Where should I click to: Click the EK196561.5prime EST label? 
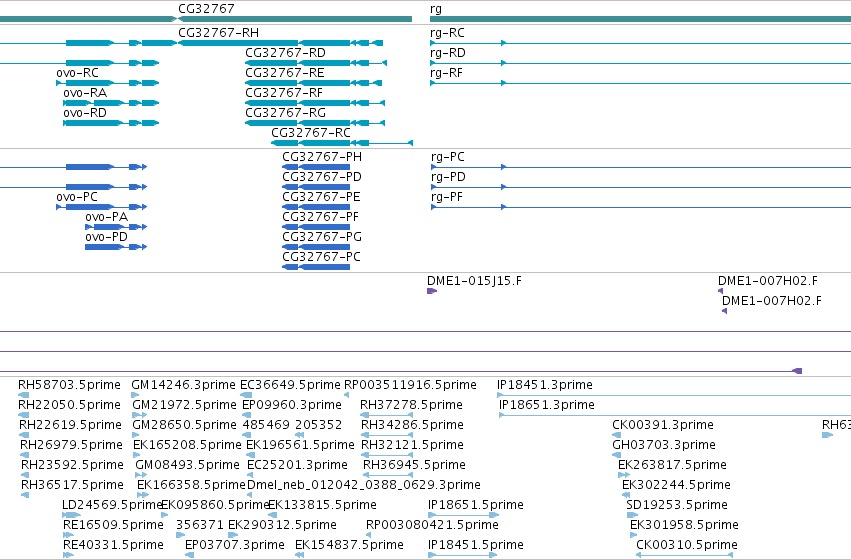tap(301, 446)
